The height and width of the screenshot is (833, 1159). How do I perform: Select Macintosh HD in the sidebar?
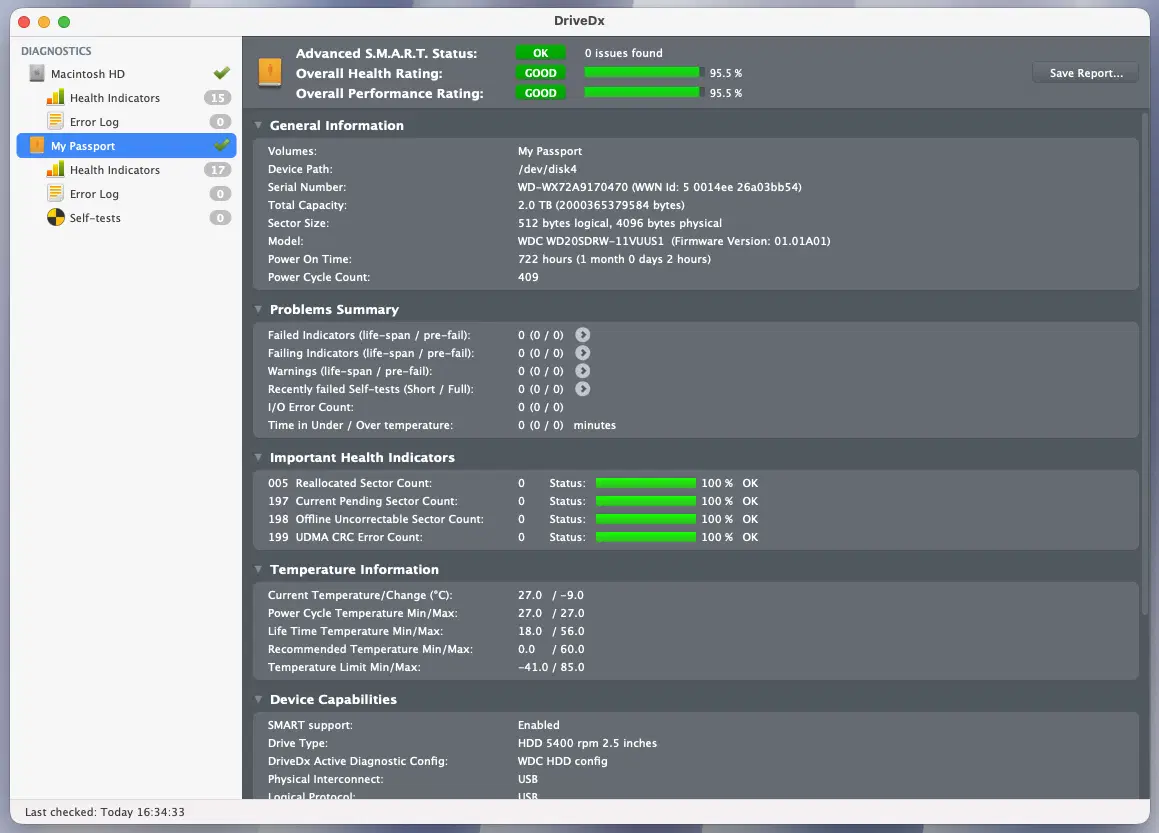click(x=126, y=73)
